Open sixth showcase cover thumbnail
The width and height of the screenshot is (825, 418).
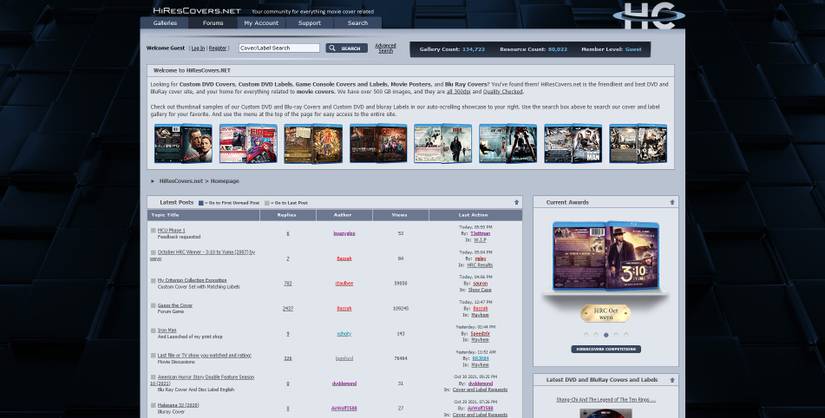508,144
